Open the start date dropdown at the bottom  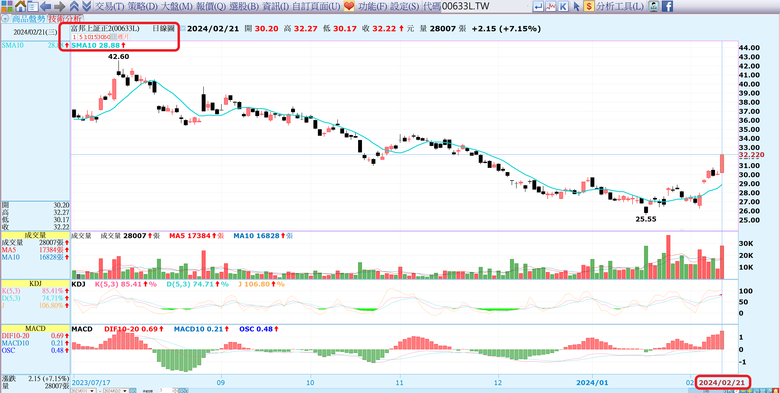pyautogui.click(x=91, y=391)
